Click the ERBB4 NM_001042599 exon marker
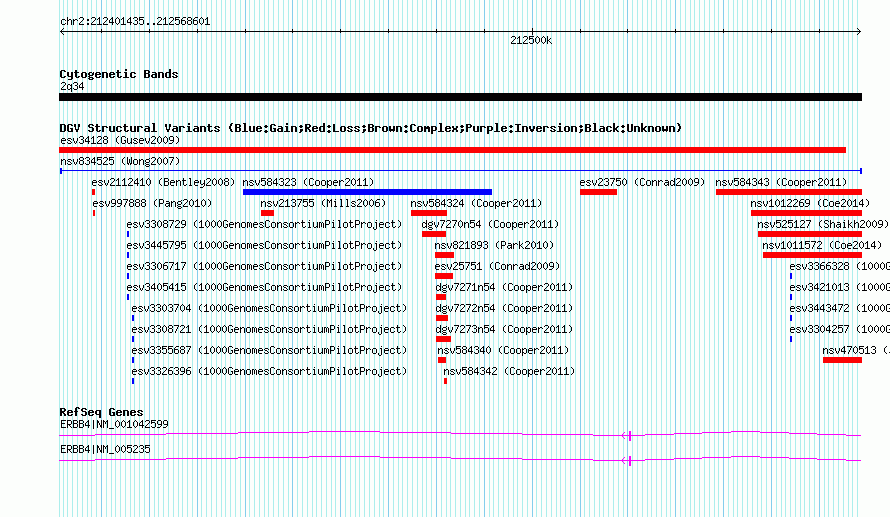 (x=627, y=435)
